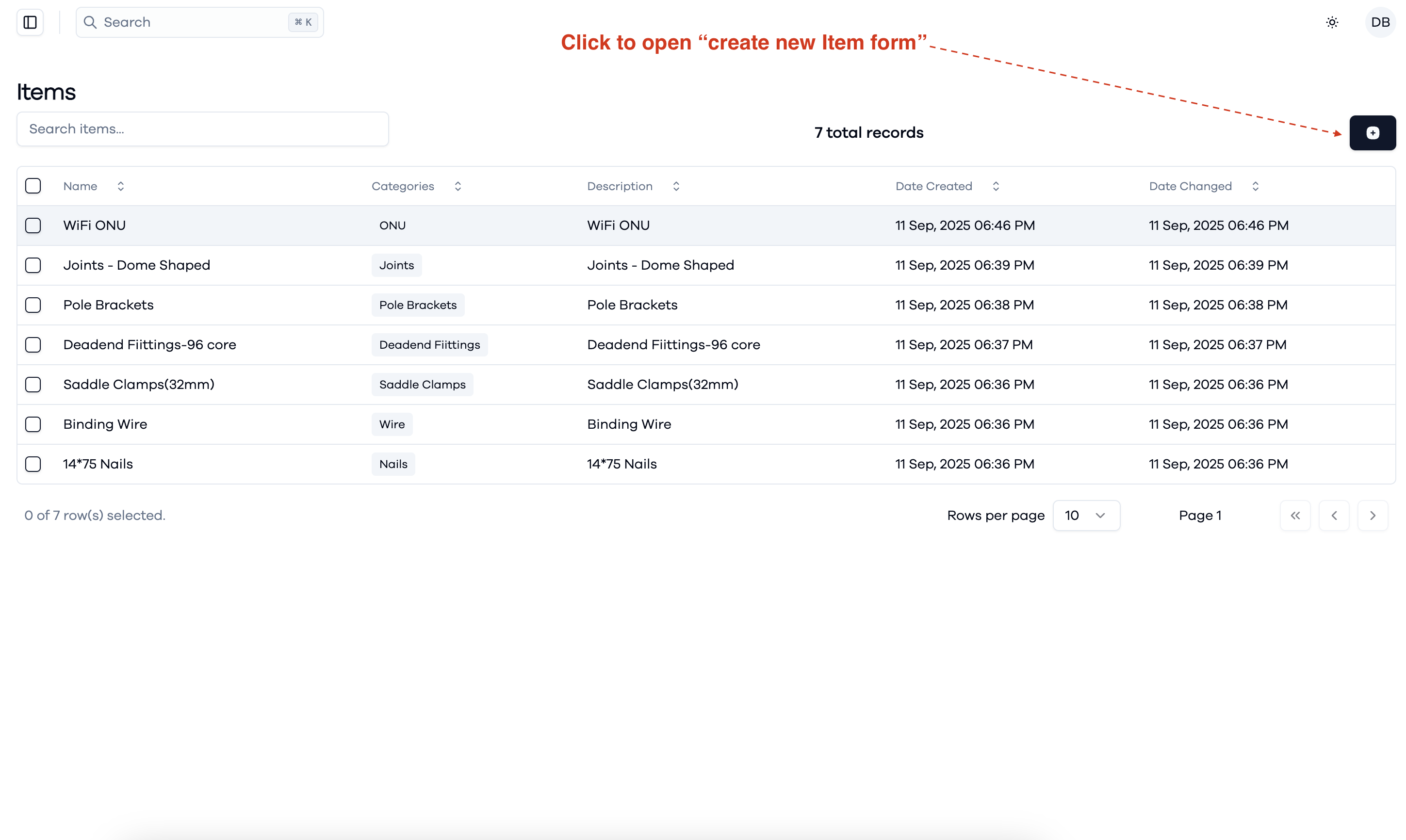
Task: Check the select-all rows checkbox
Action: [x=33, y=186]
